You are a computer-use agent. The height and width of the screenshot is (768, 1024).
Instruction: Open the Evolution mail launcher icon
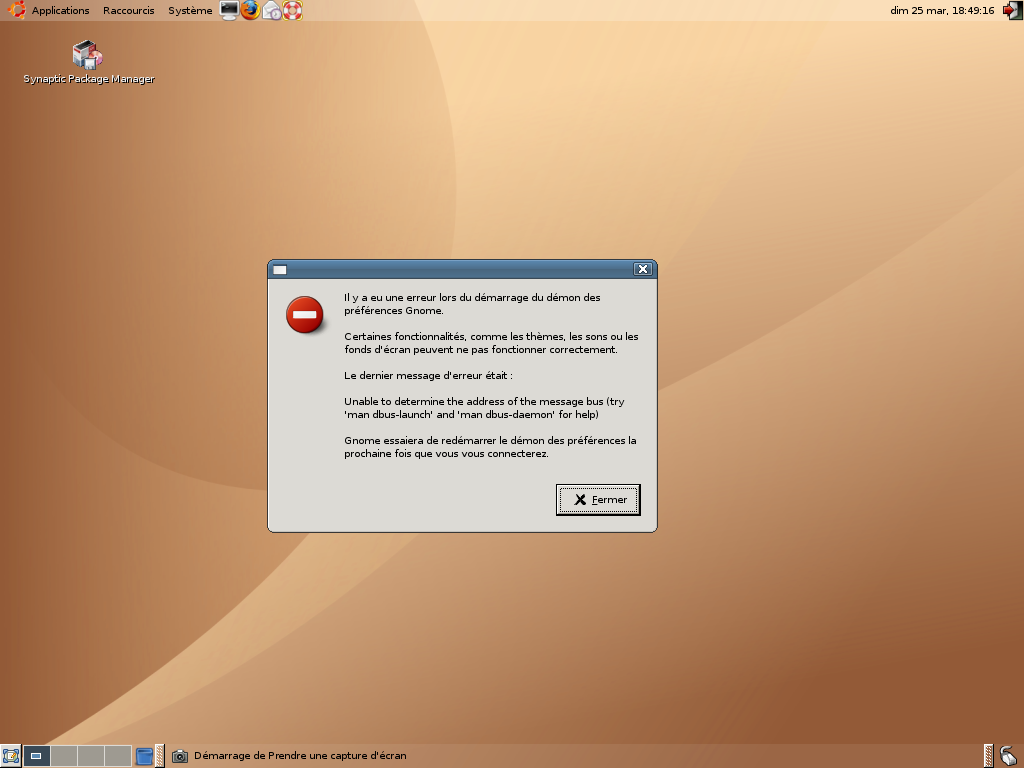click(x=272, y=10)
